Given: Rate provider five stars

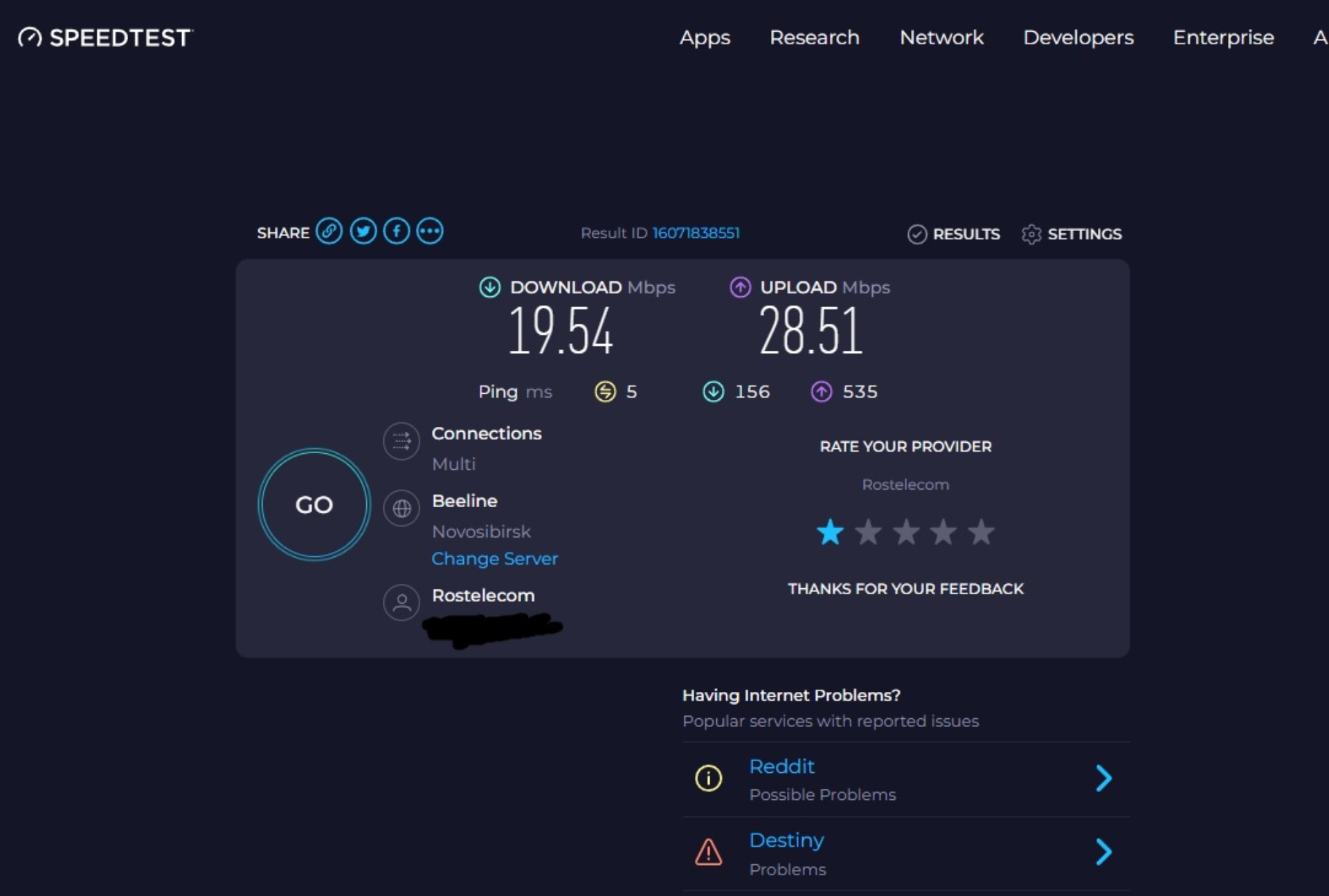Looking at the screenshot, I should click(981, 532).
